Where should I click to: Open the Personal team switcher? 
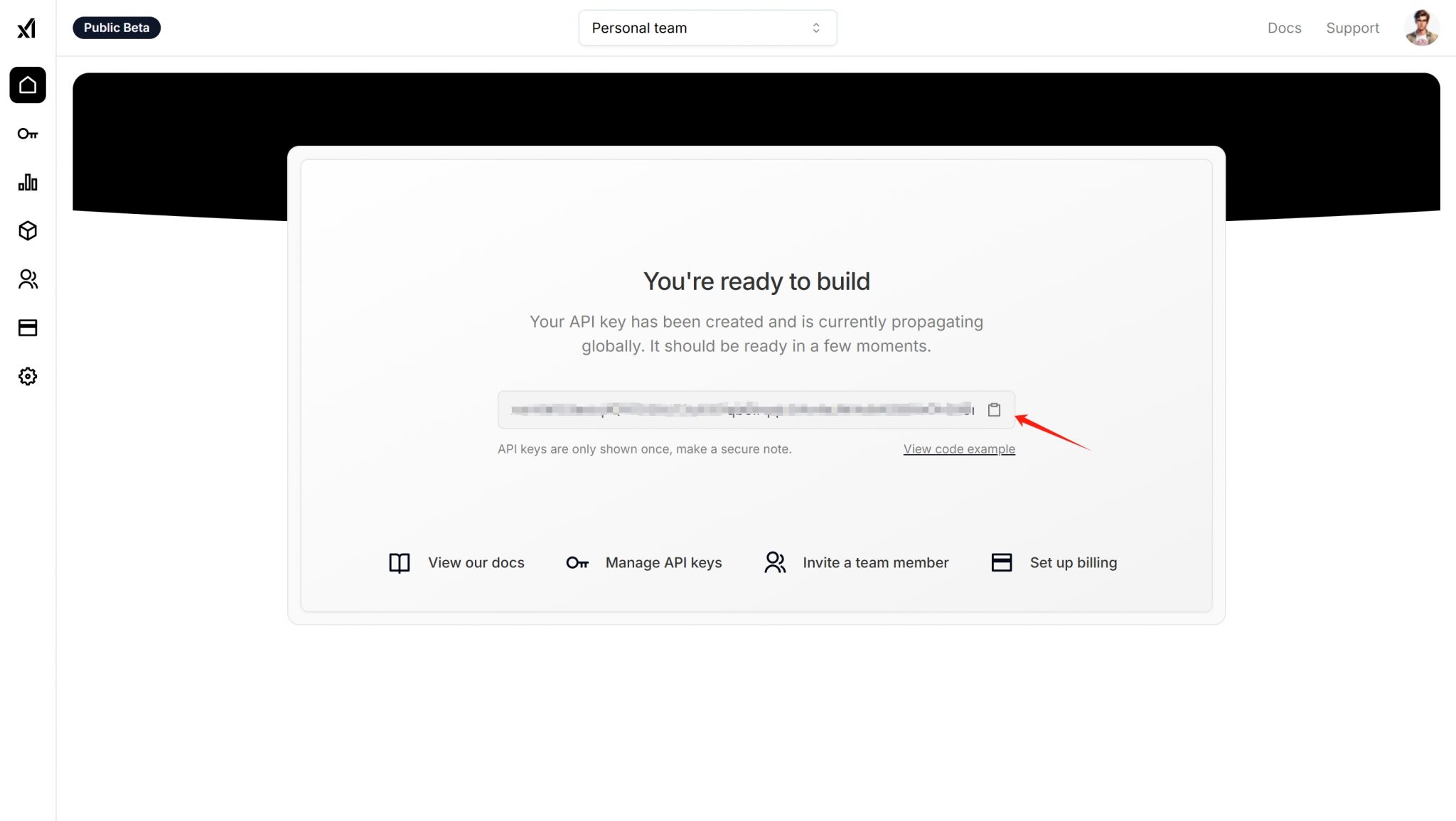[x=707, y=28]
